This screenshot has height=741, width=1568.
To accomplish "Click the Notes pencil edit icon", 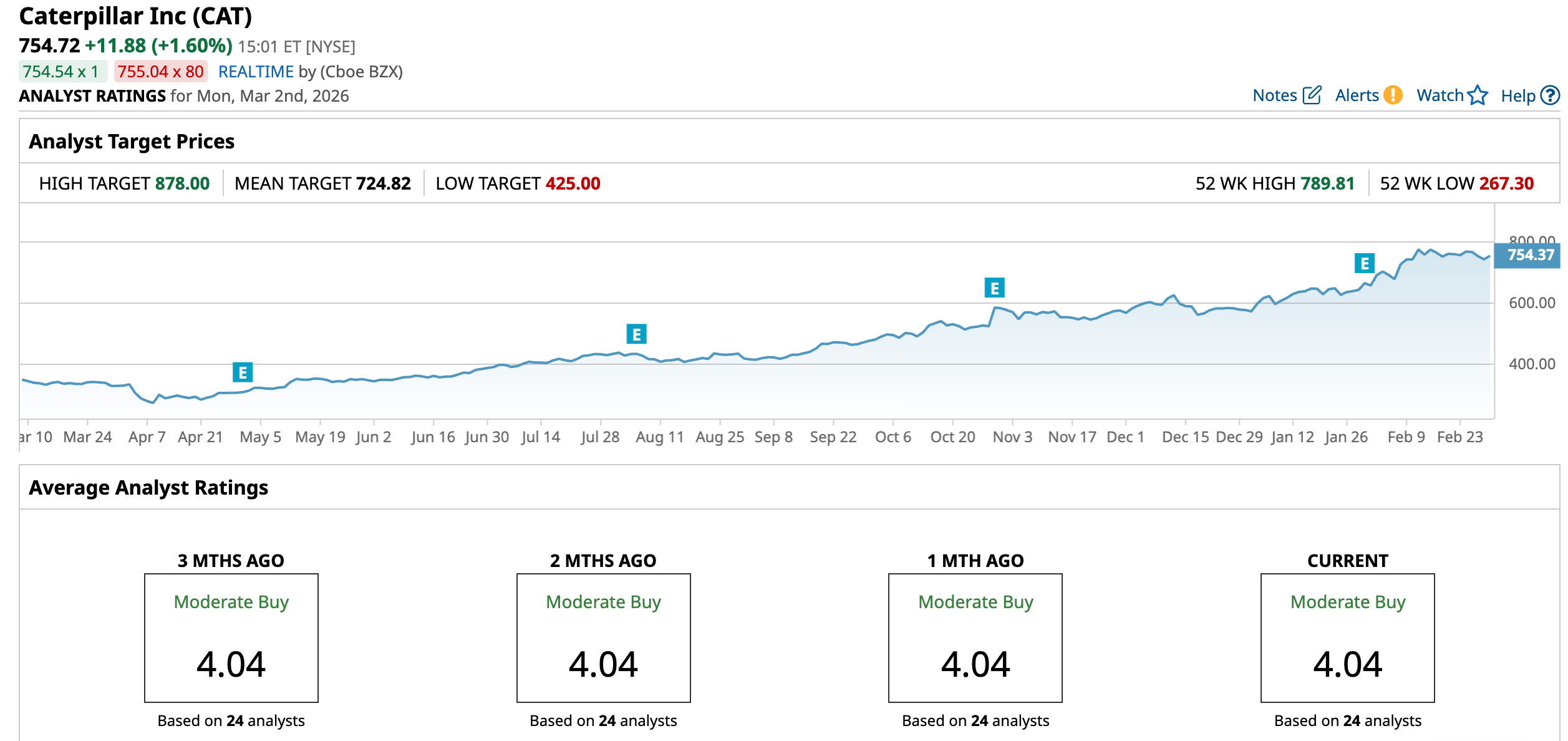I will pos(1312,95).
